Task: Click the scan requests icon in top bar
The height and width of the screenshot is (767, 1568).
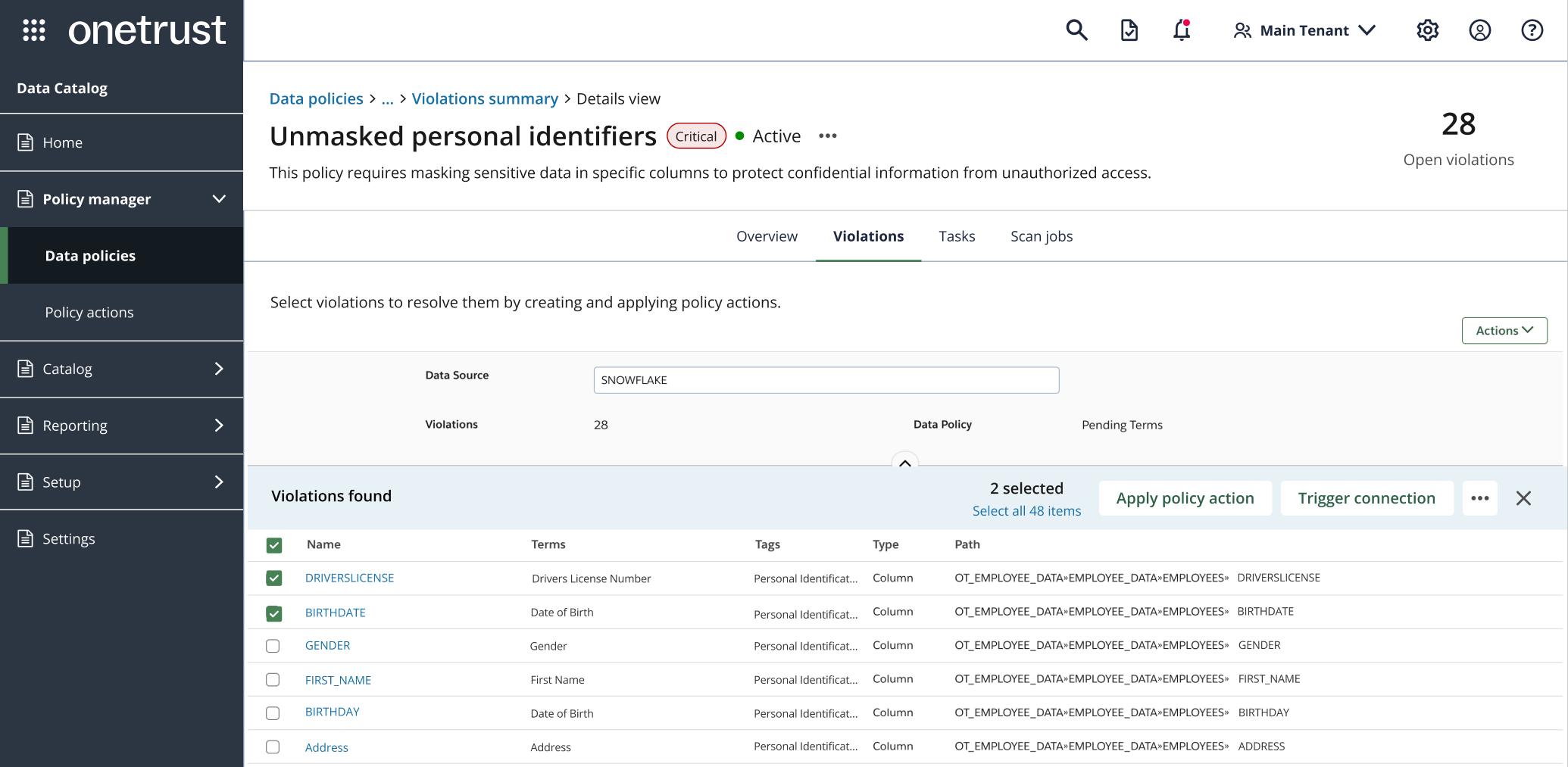Action: pyautogui.click(x=1129, y=30)
